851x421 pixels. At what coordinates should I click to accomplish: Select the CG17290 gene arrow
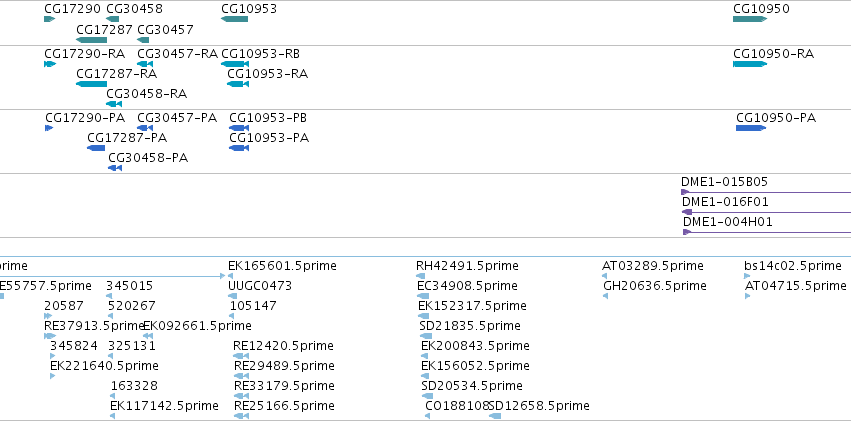[49, 19]
